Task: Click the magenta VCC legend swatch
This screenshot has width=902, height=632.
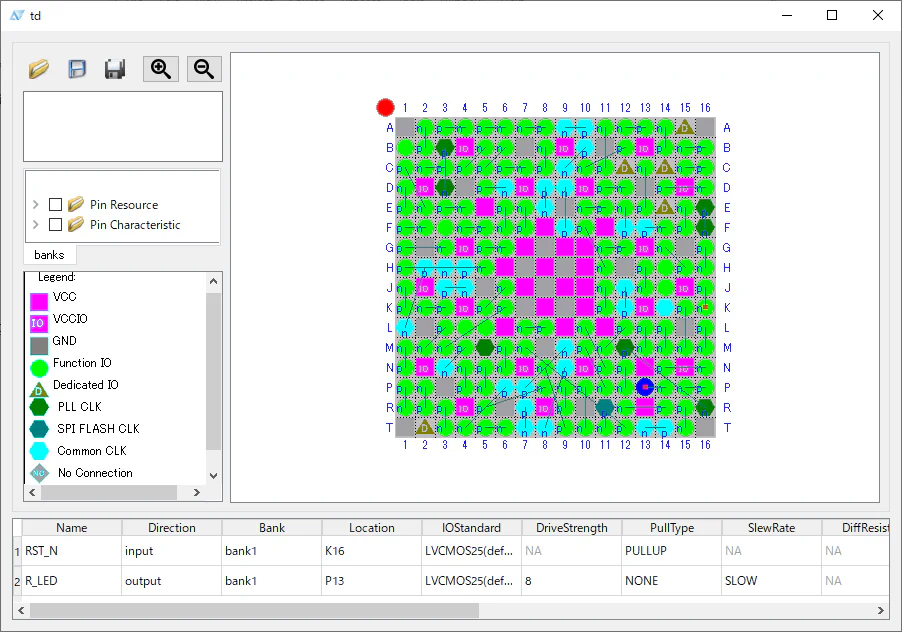Action: [x=39, y=299]
